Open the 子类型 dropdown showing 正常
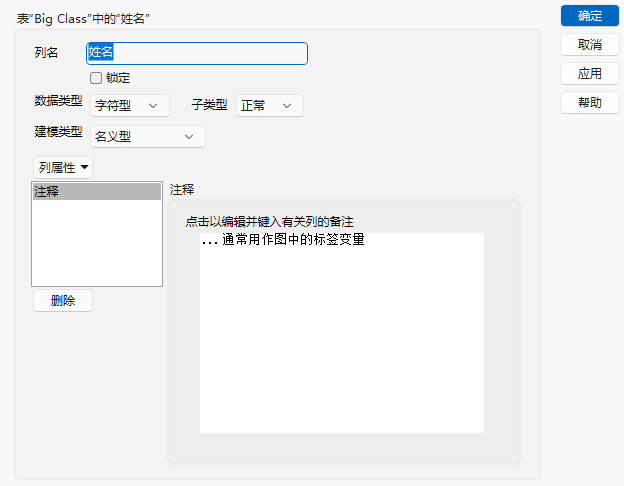Screen dimensions: 624x486 tap(269, 105)
